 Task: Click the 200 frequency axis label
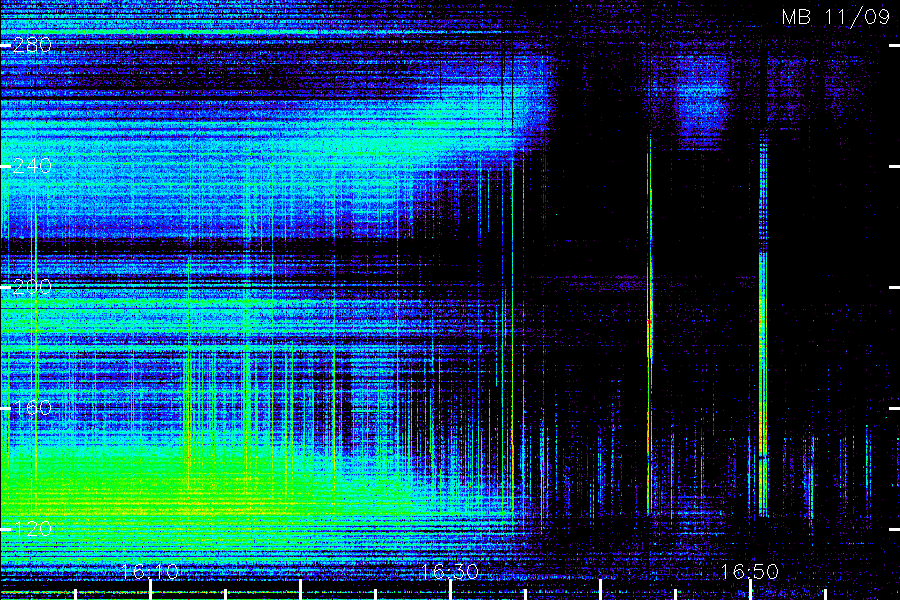click(32, 287)
